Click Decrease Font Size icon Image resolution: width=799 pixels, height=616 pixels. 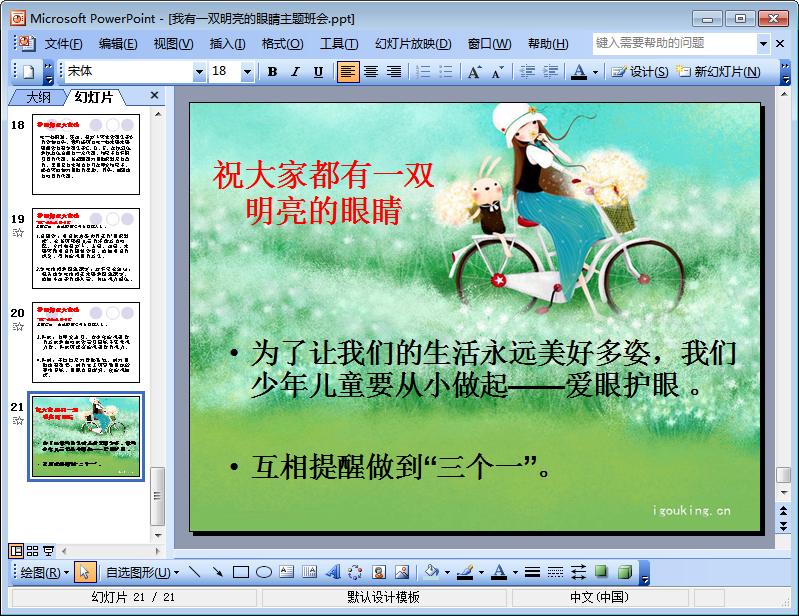coord(498,72)
